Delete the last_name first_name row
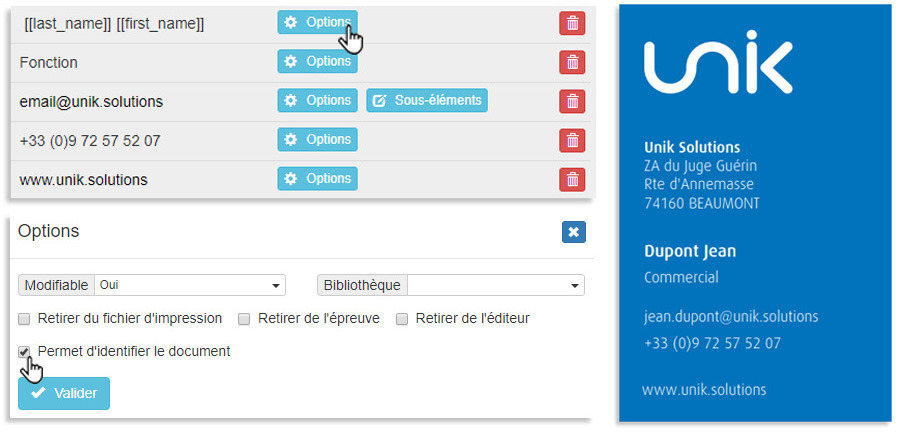Image resolution: width=900 pixels, height=441 pixels. [x=571, y=23]
